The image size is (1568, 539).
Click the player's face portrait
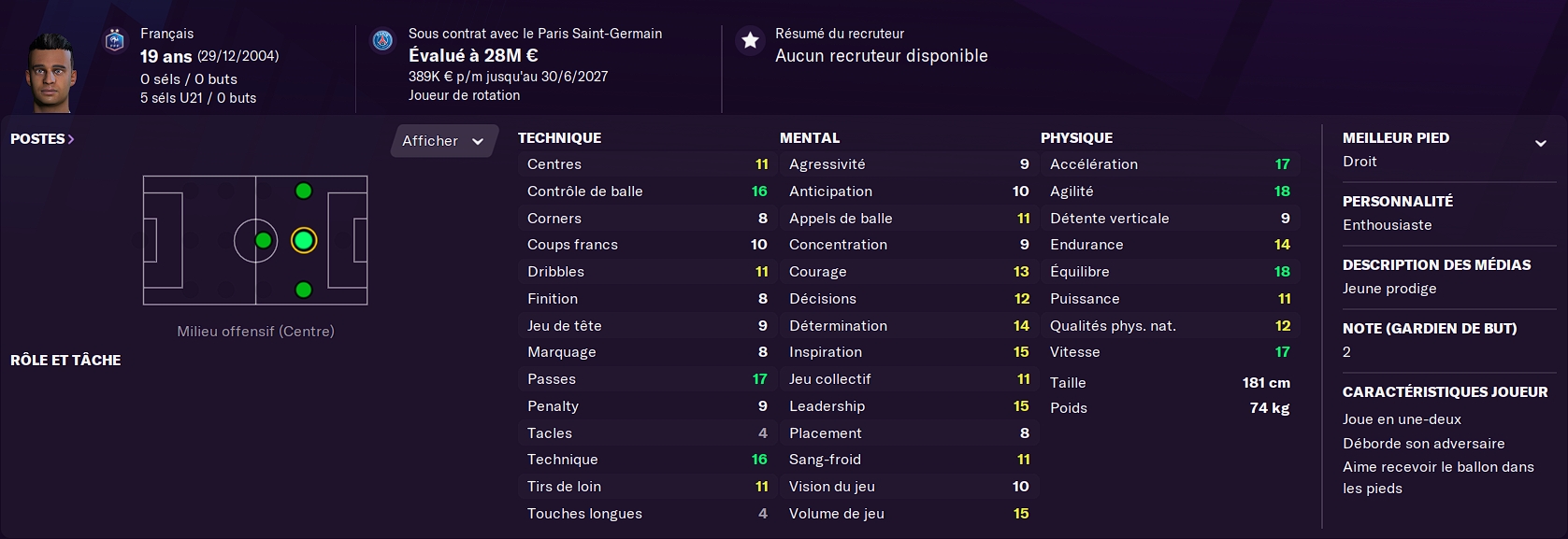point(50,73)
